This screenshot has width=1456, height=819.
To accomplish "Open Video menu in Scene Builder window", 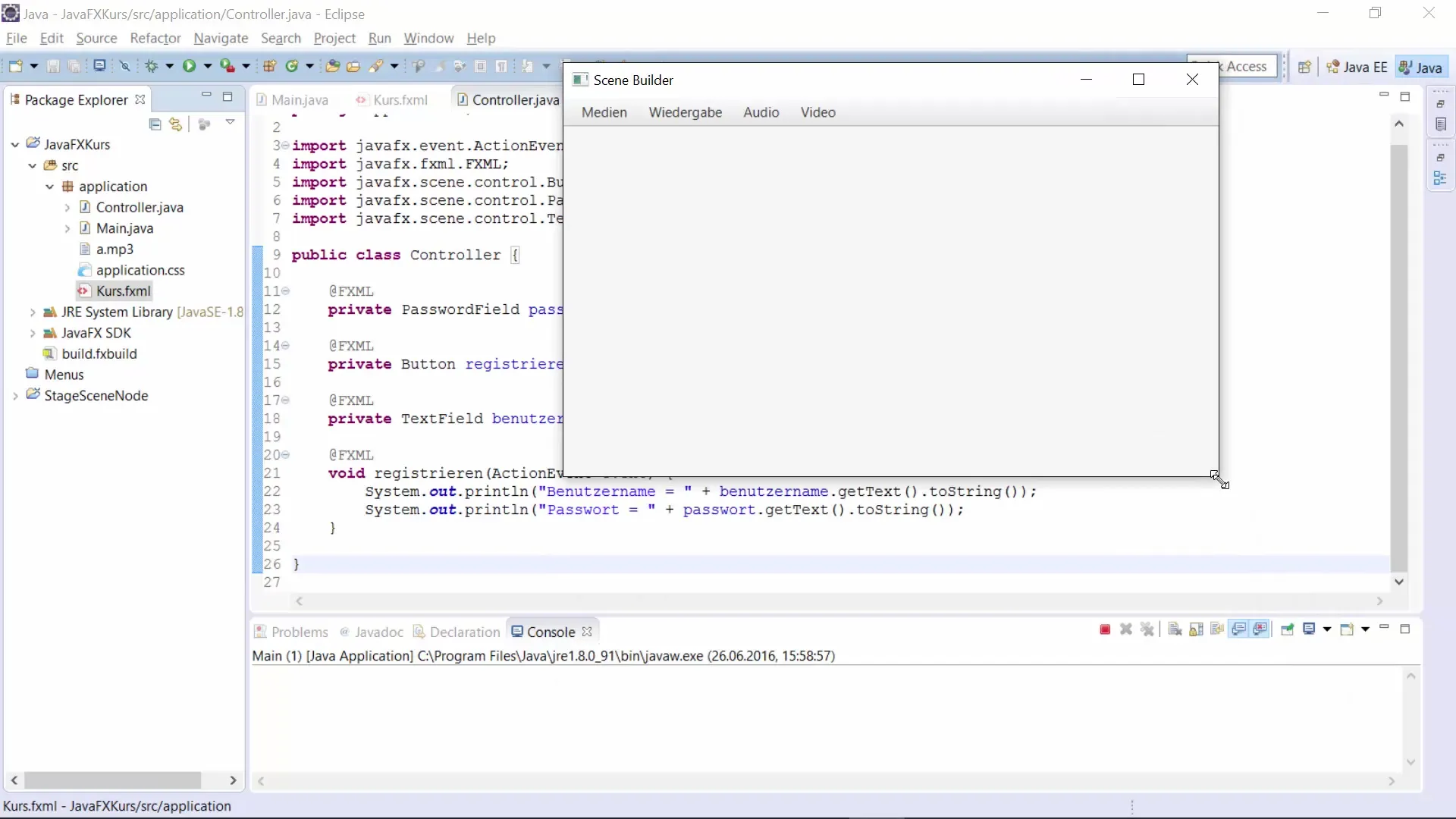I will pyautogui.click(x=818, y=112).
